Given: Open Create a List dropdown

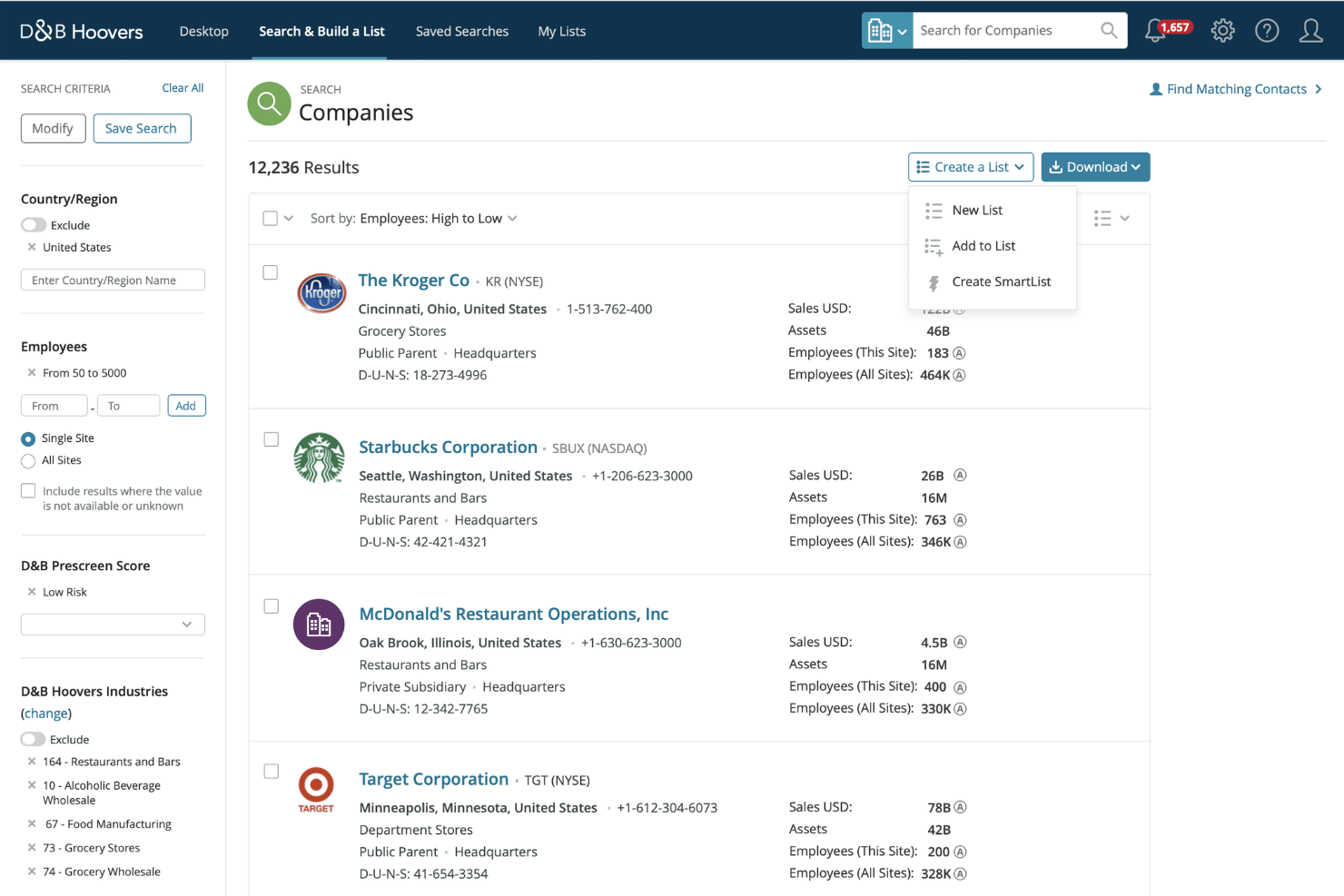Looking at the screenshot, I should tap(971, 167).
